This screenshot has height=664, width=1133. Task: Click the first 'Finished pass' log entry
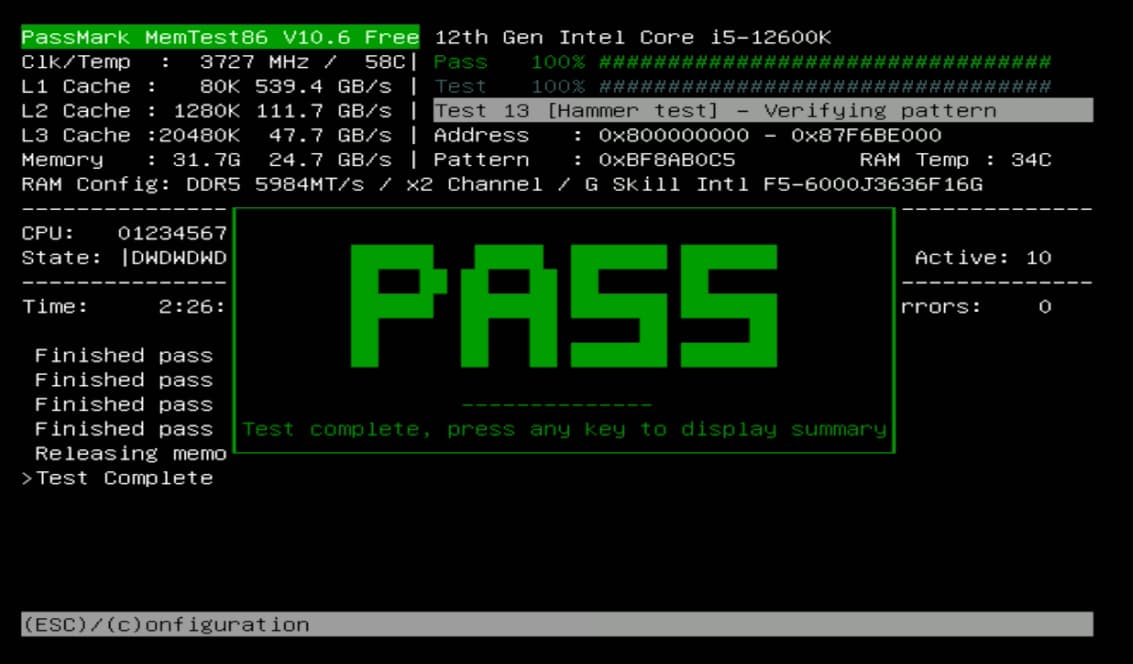[124, 356]
